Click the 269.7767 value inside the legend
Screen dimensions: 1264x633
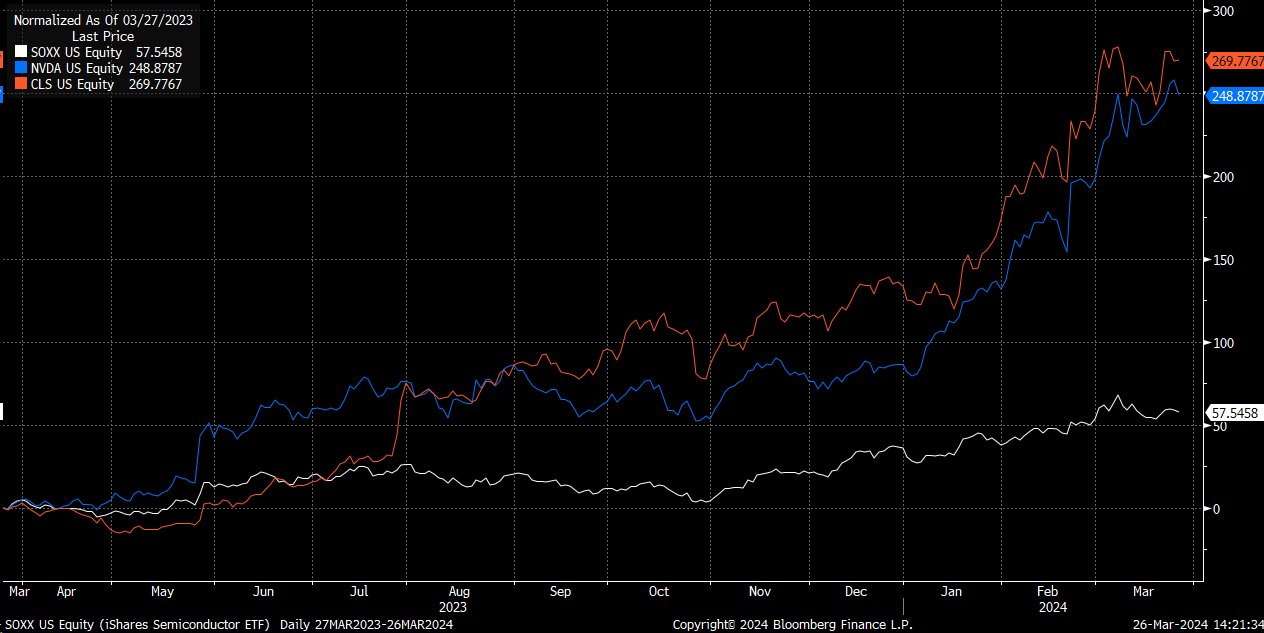tap(155, 84)
